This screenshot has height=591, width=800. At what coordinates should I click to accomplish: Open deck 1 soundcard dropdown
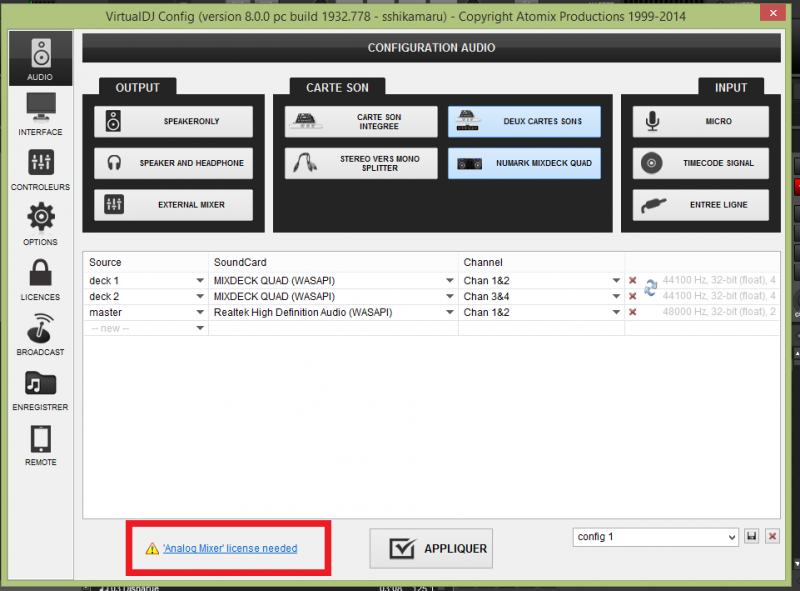[449, 281]
